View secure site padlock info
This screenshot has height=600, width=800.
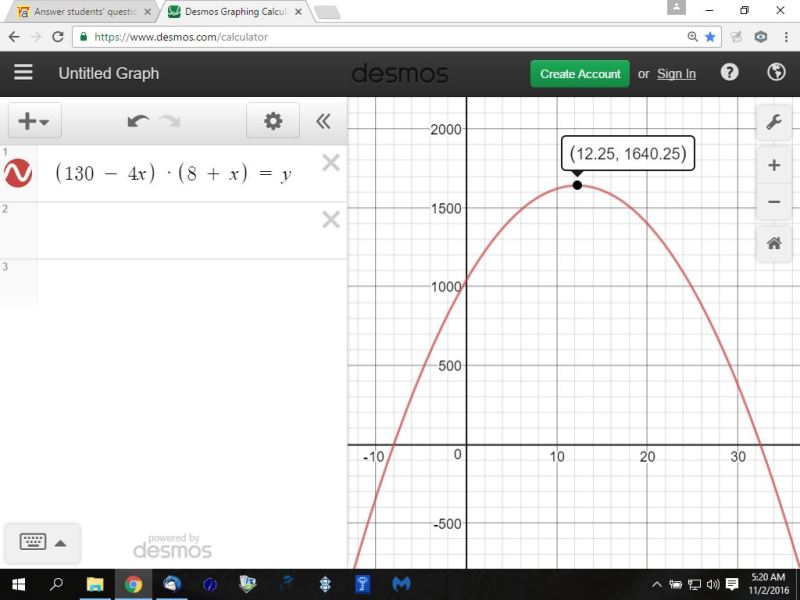(84, 37)
